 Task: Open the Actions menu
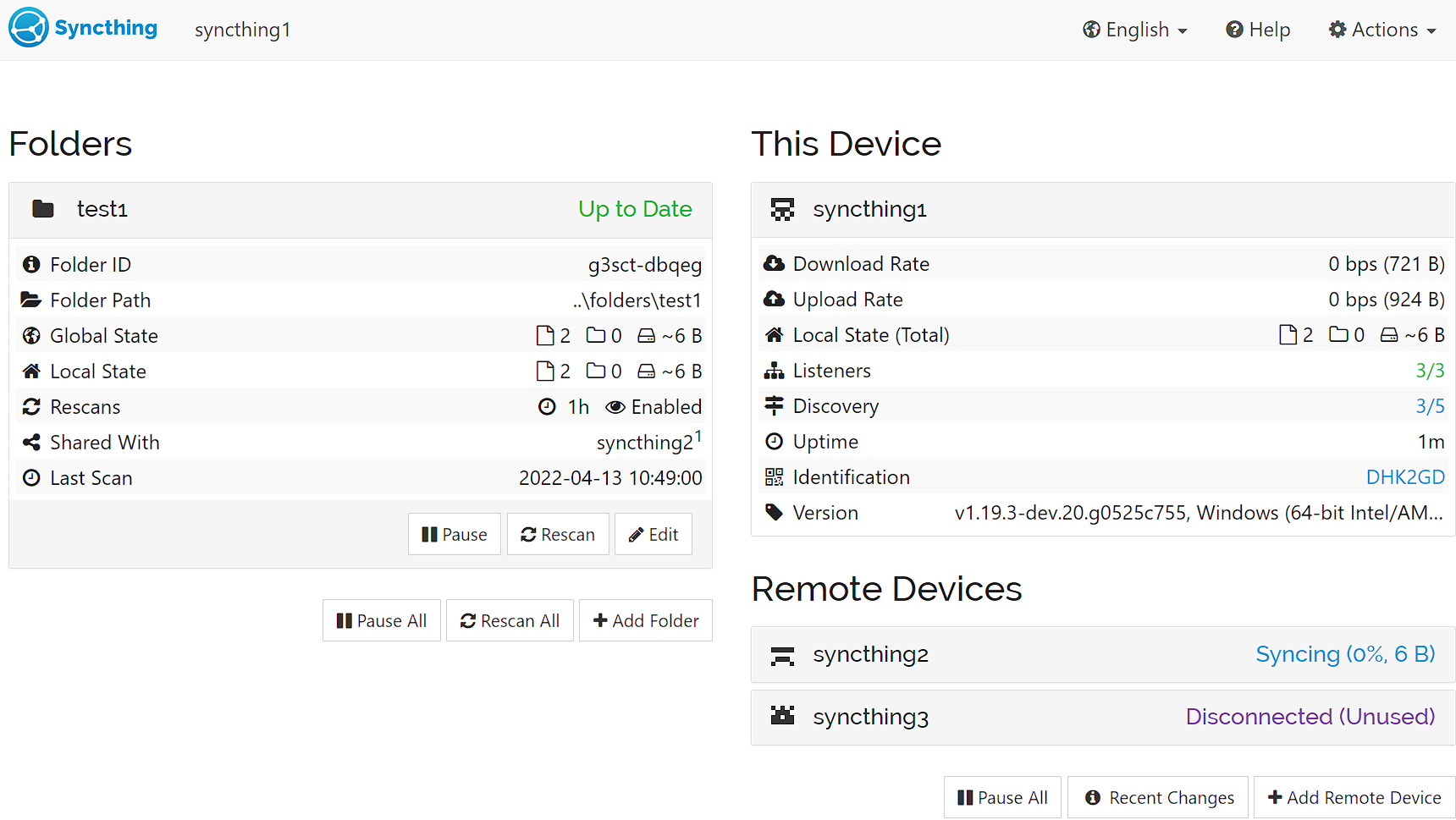point(1382,29)
